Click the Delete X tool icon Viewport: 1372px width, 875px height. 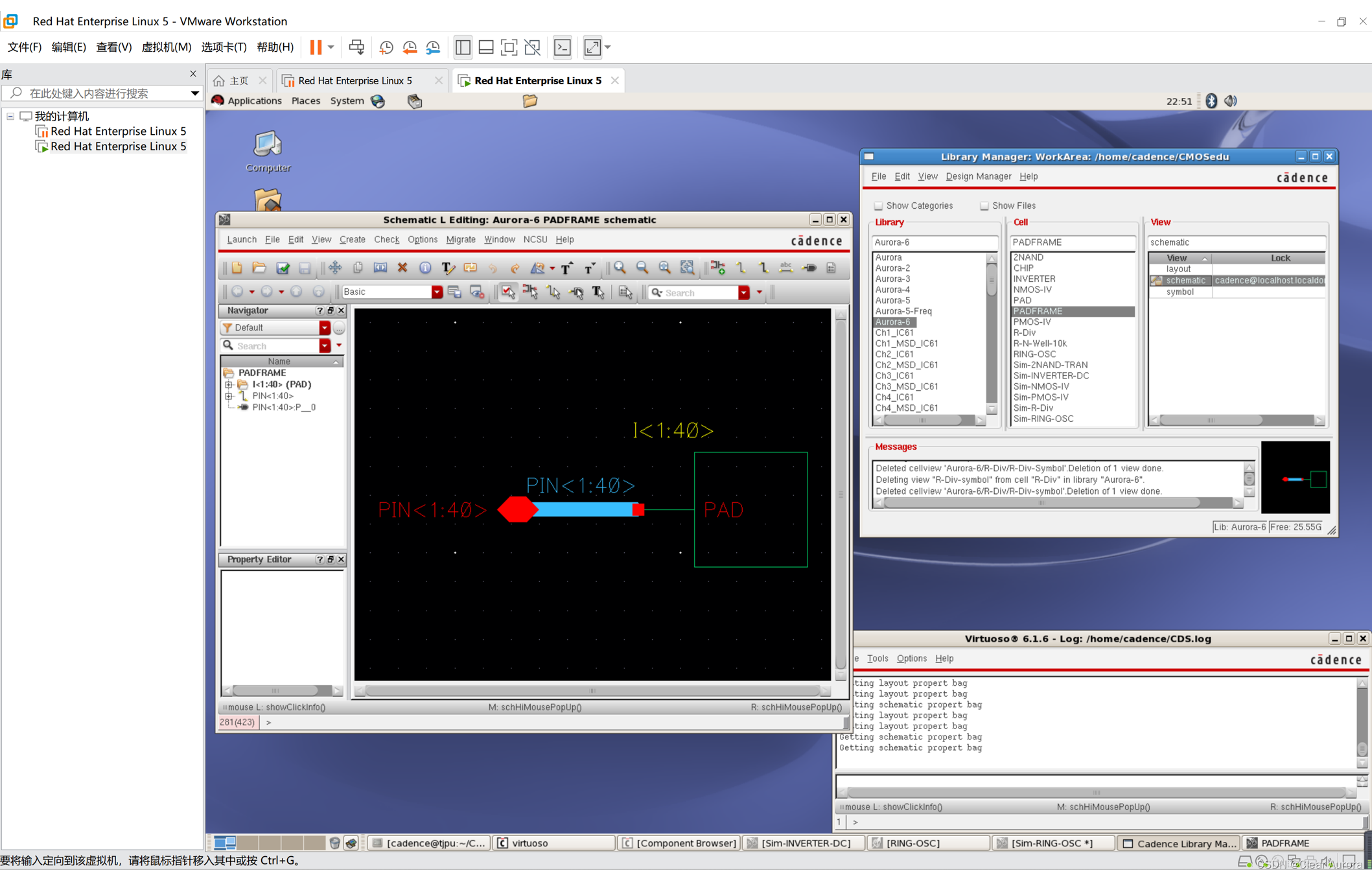(402, 268)
